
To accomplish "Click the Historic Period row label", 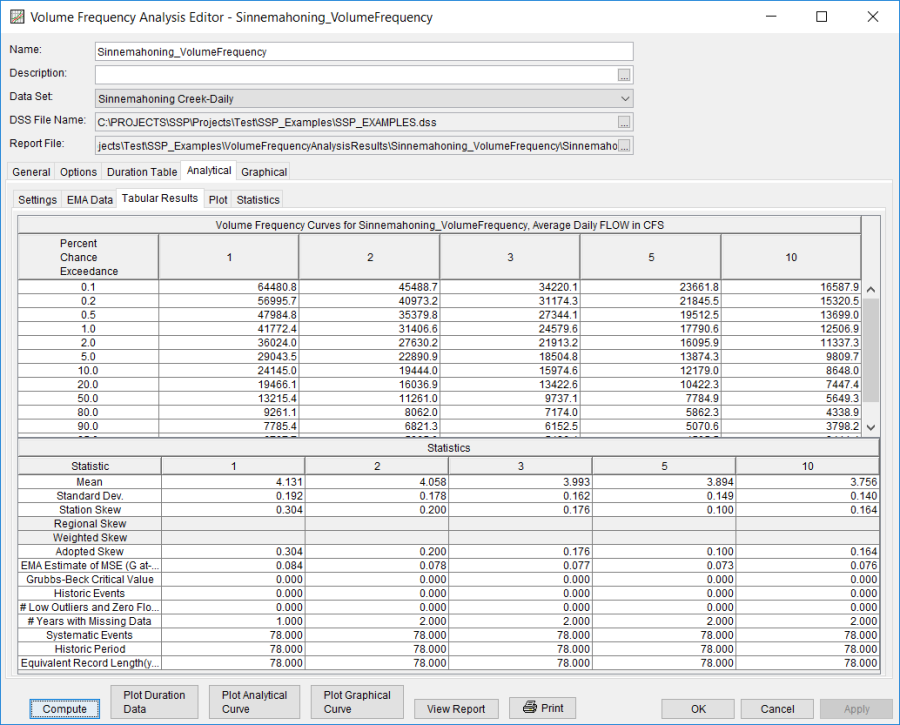I will tap(90, 649).
